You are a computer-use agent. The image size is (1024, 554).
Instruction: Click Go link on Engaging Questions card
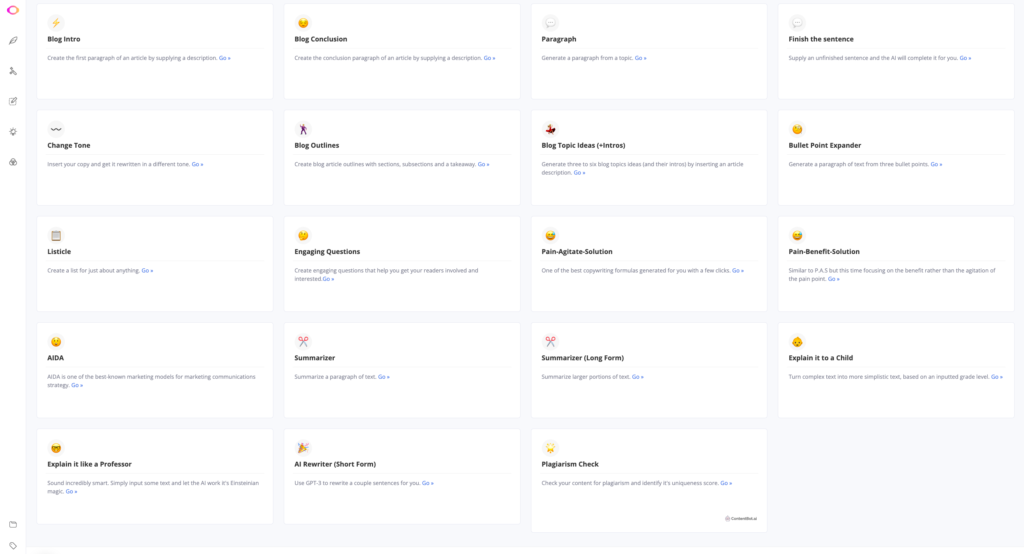pyautogui.click(x=328, y=279)
